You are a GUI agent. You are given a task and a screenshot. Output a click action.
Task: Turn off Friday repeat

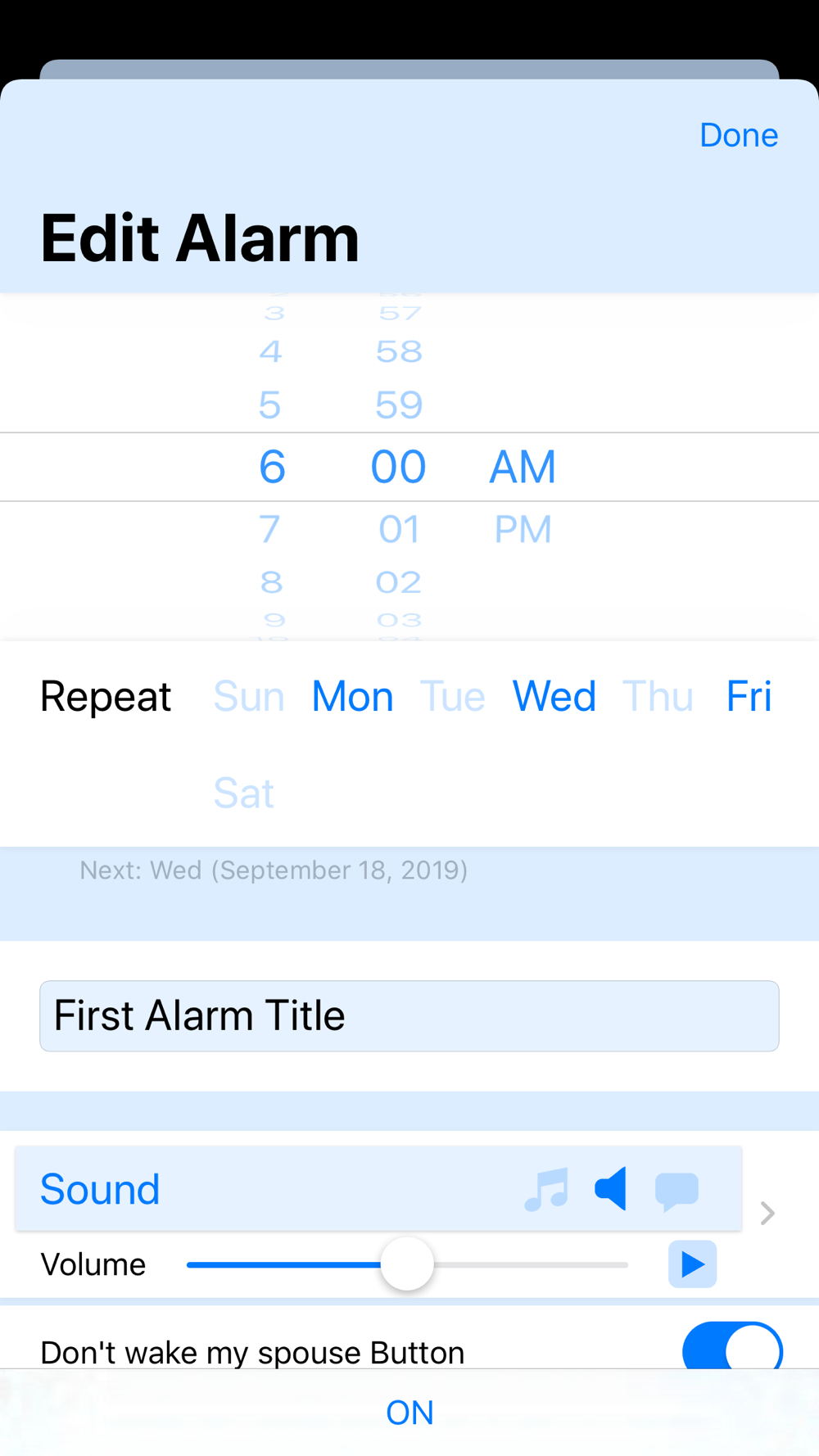click(749, 697)
